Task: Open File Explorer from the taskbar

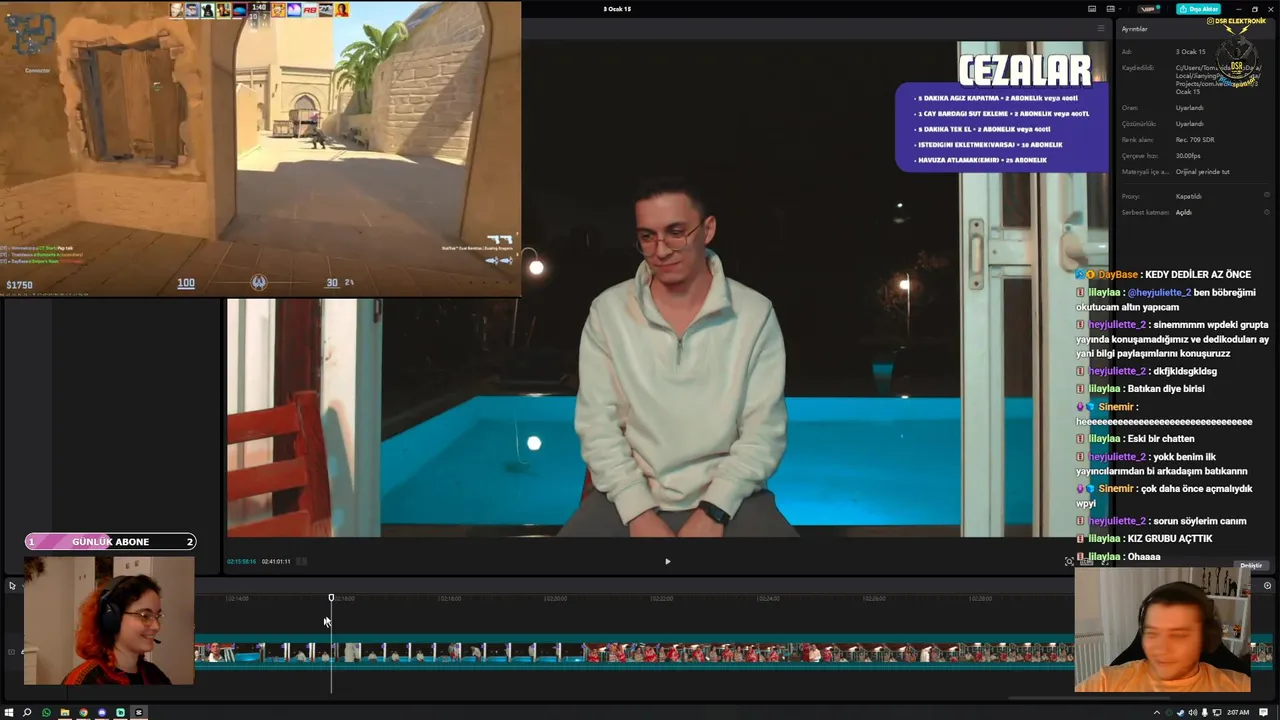Action: point(65,712)
